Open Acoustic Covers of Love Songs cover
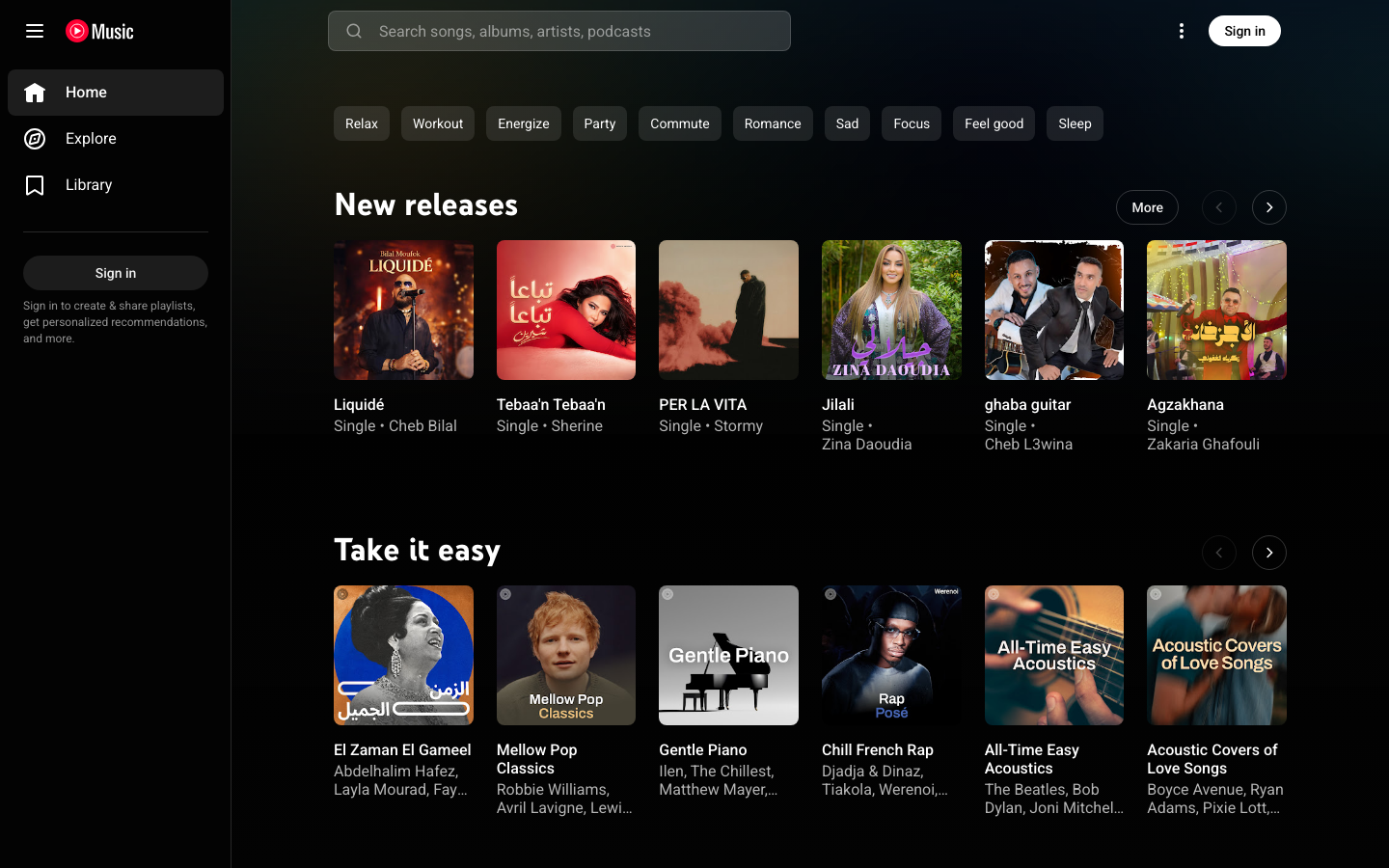Viewport: 1389px width, 868px height. point(1216,655)
